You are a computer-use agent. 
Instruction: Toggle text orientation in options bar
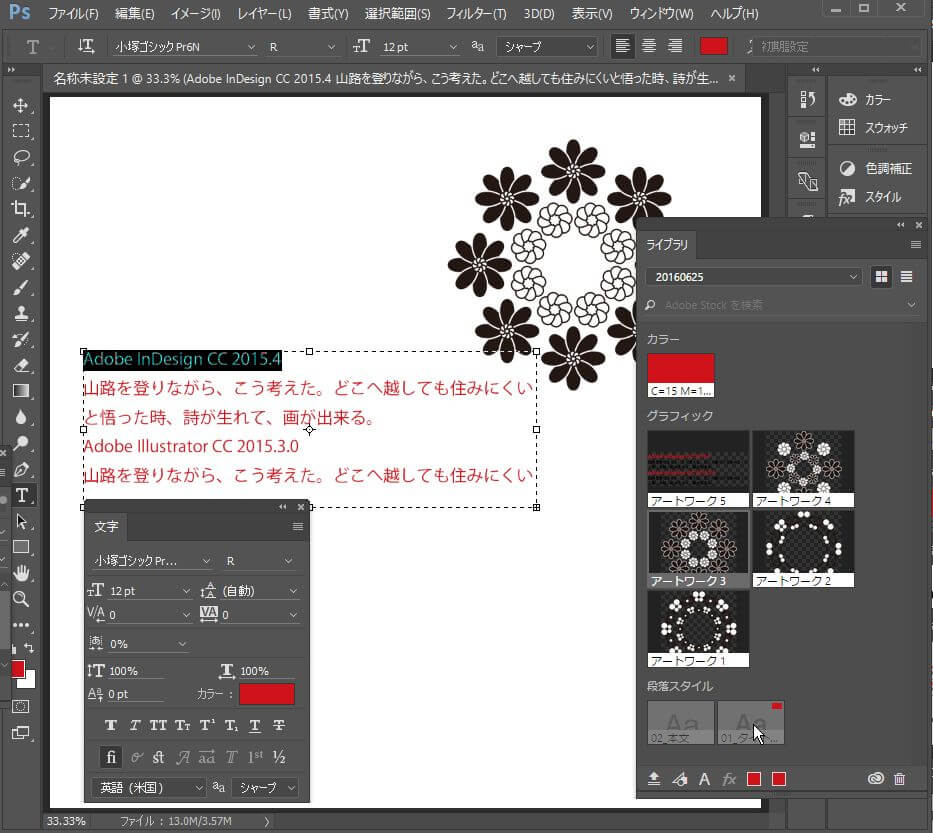(86, 46)
